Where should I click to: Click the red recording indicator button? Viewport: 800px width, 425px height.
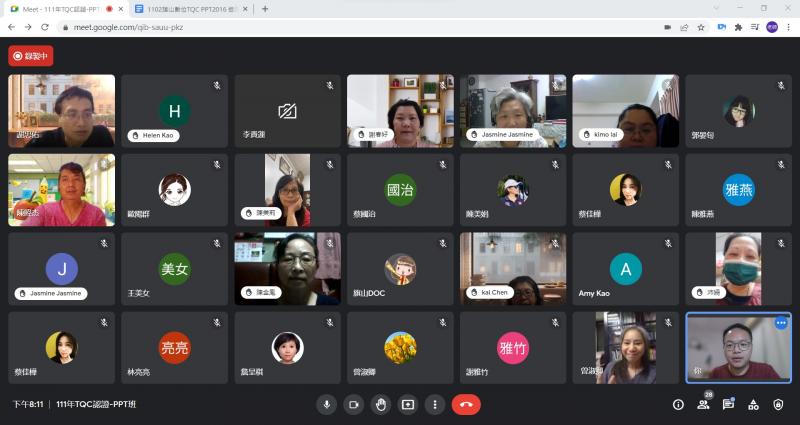point(30,56)
